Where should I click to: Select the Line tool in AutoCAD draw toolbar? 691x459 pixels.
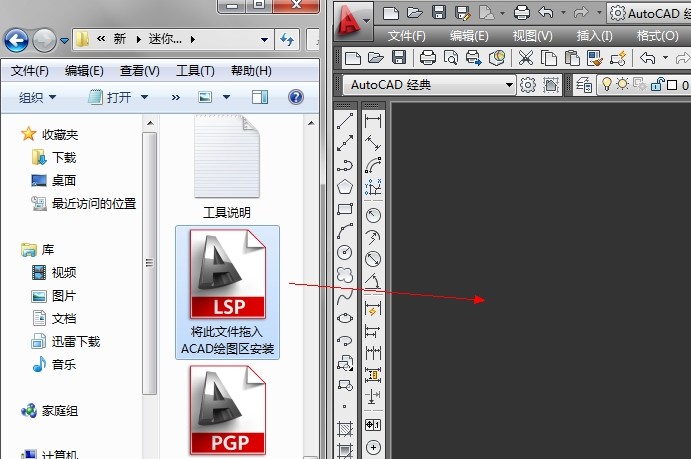345,121
